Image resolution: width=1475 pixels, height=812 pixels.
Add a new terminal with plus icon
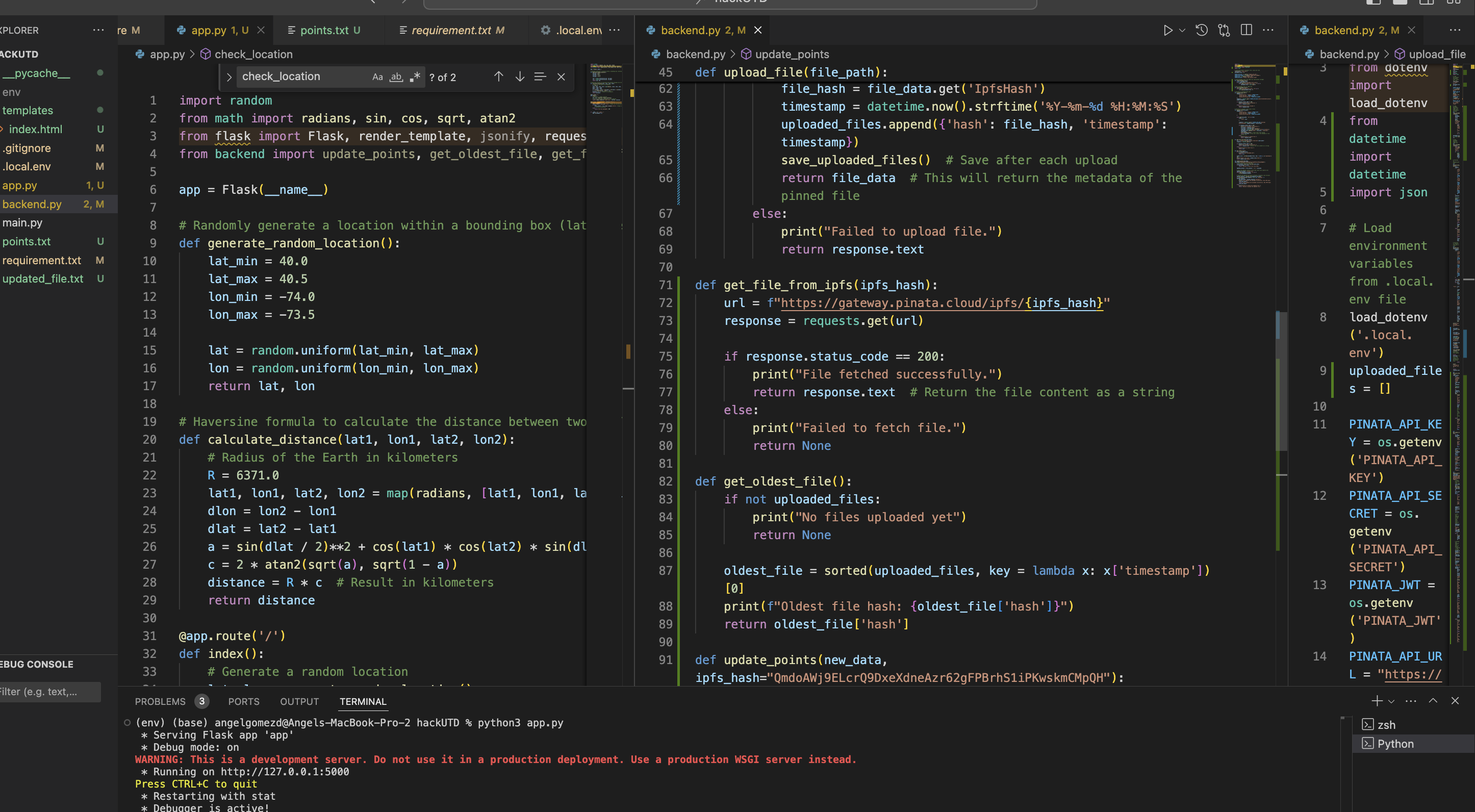[x=1377, y=701]
